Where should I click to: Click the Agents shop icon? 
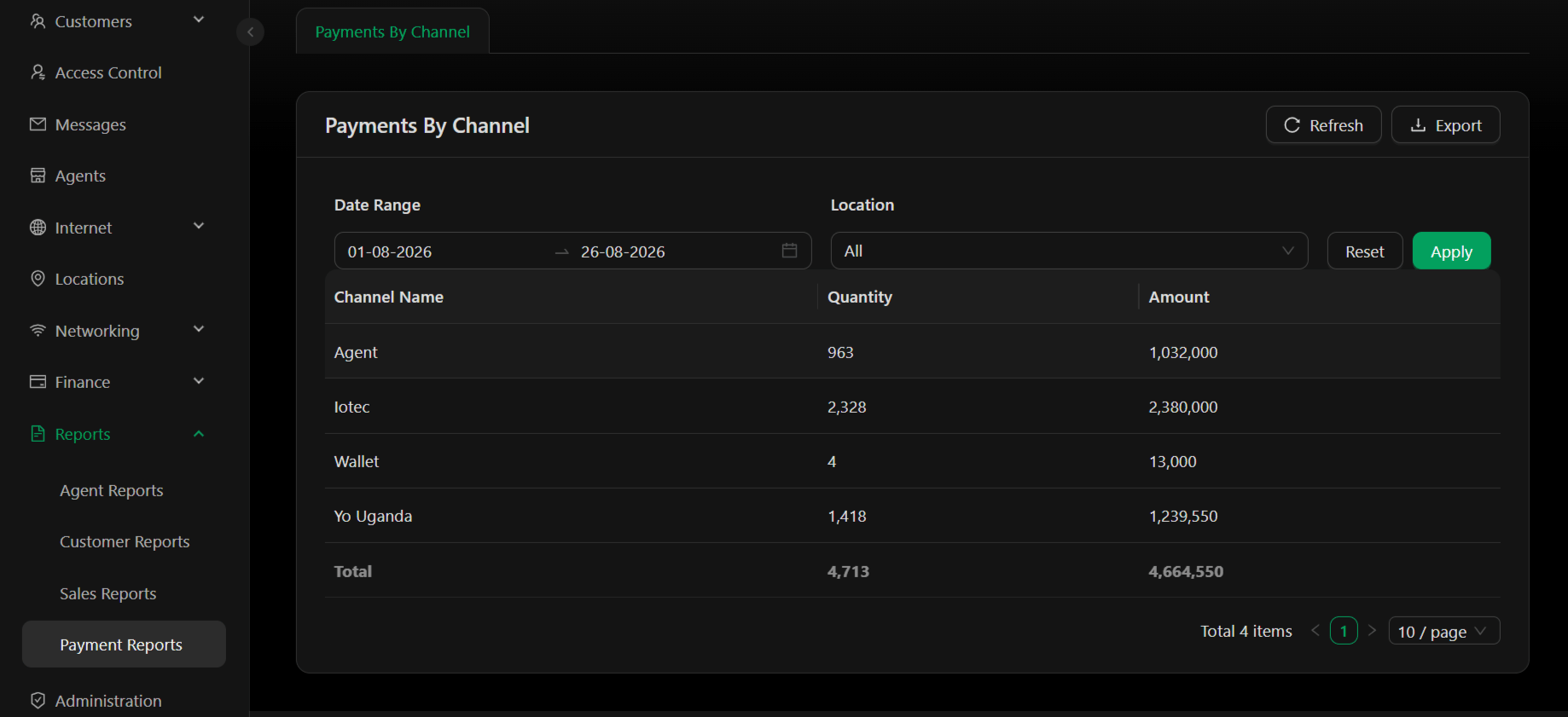38,176
